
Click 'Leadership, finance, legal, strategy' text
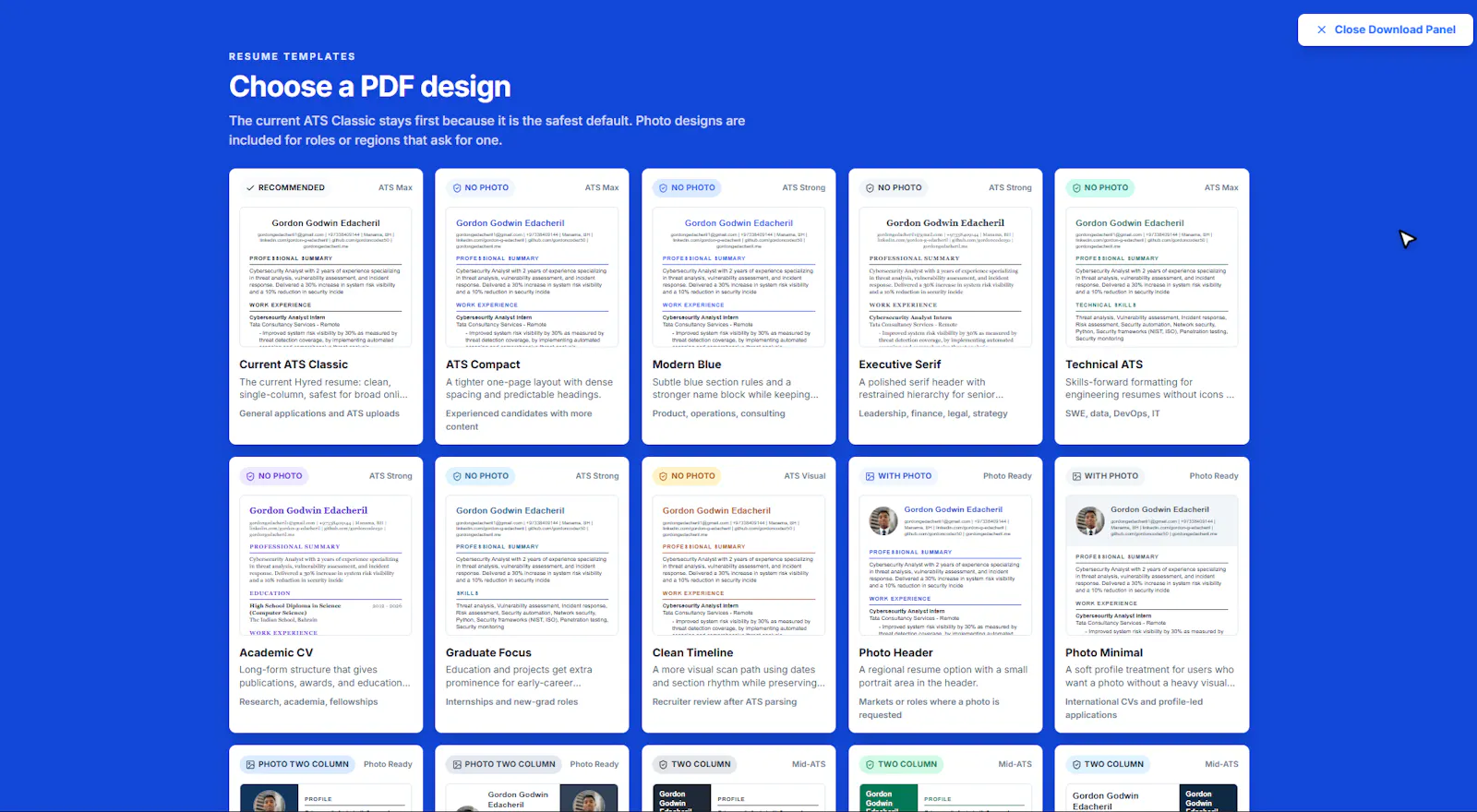(x=933, y=413)
